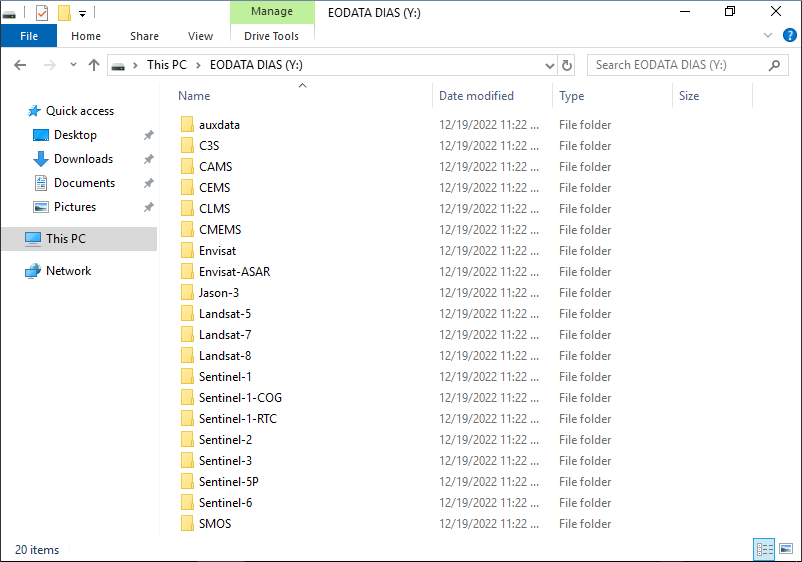Refresh the folder with the refresh icon
This screenshot has width=802, height=562.
point(567,65)
